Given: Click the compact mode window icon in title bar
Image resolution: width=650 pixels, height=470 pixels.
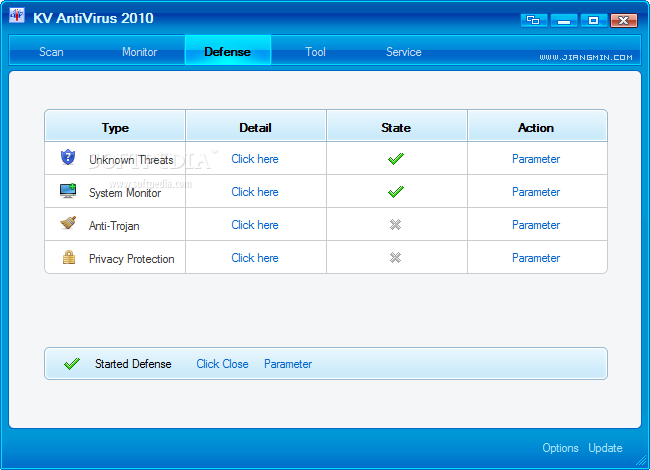Looking at the screenshot, I should [x=534, y=20].
